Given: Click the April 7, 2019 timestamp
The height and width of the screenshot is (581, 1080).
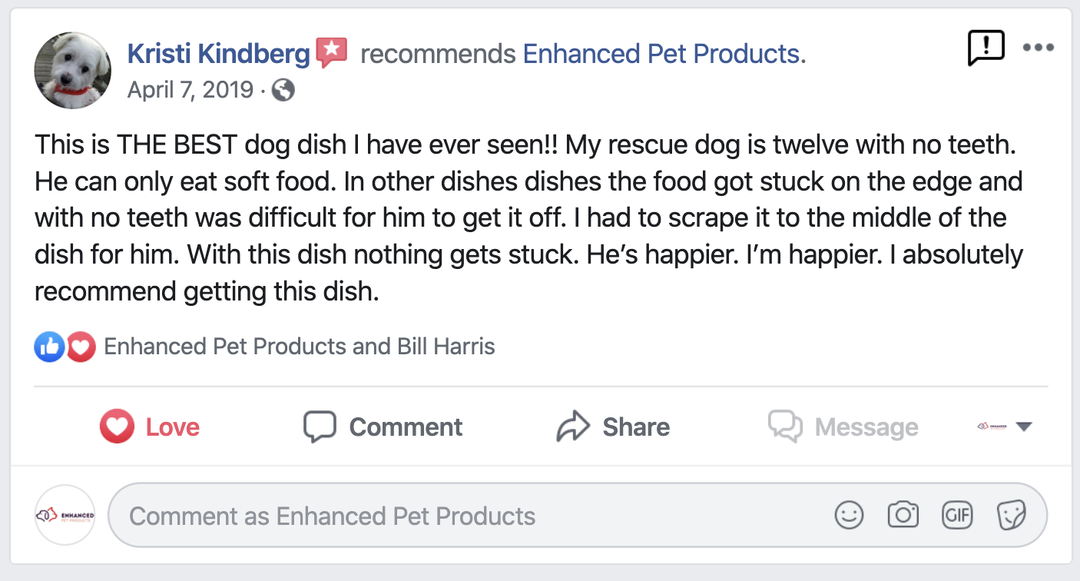Looking at the screenshot, I should [190, 90].
